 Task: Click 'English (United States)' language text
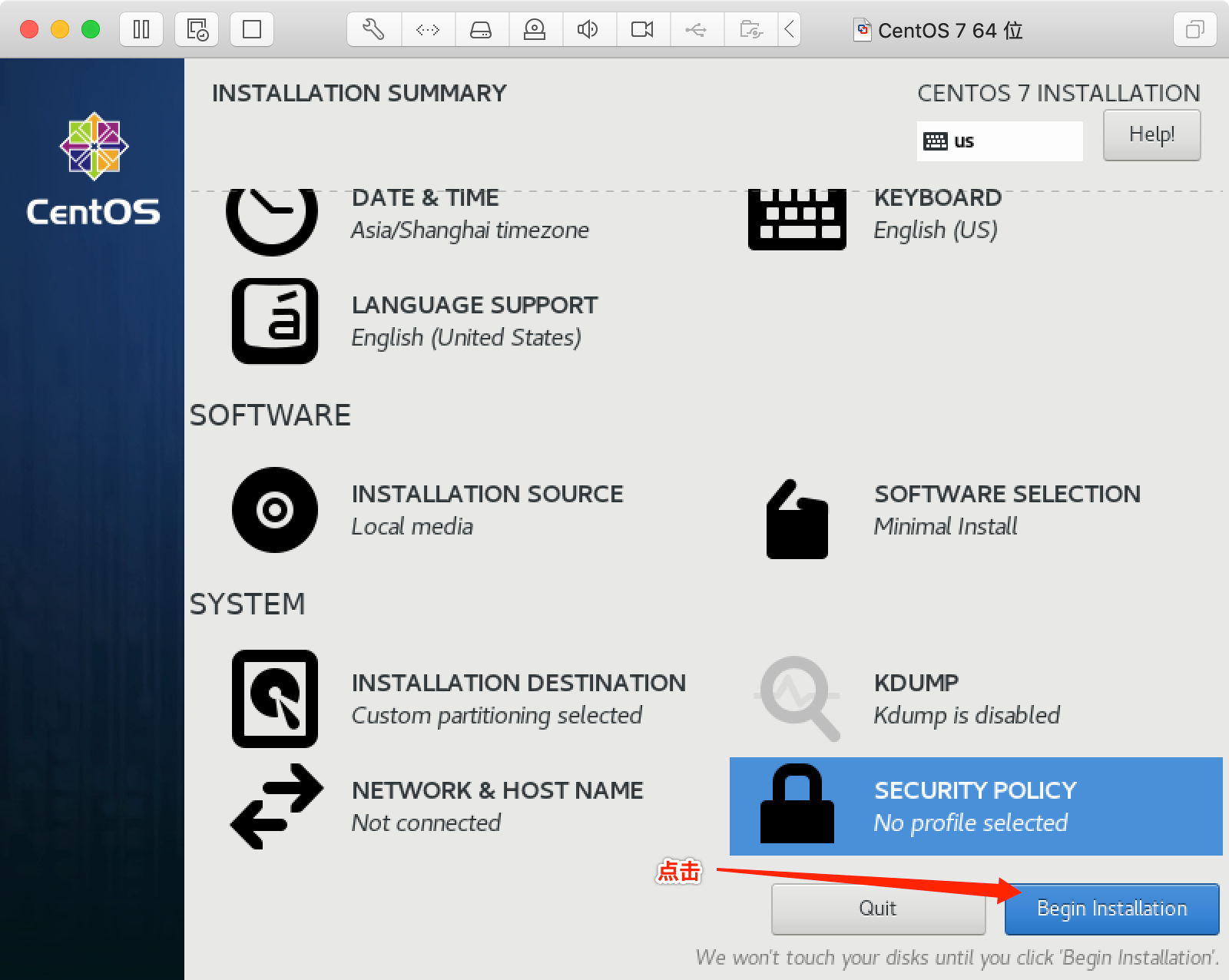pyautogui.click(x=466, y=338)
